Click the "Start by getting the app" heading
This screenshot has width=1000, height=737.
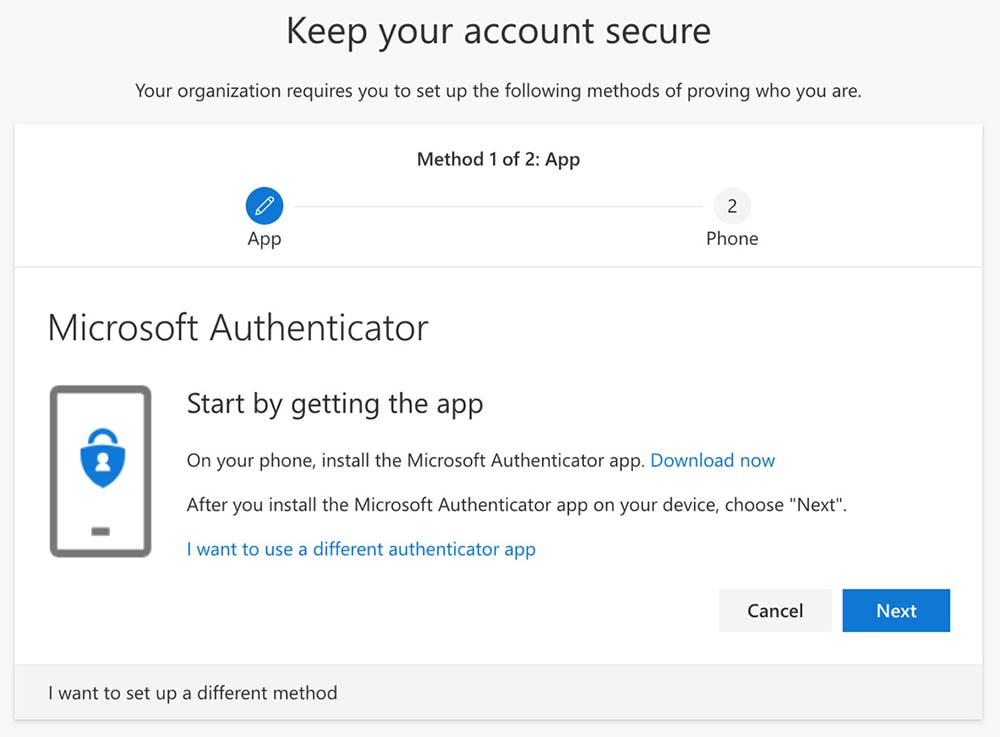click(x=335, y=404)
